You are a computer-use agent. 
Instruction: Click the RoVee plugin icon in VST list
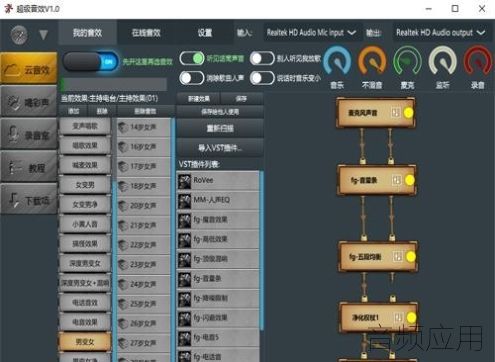(184, 181)
